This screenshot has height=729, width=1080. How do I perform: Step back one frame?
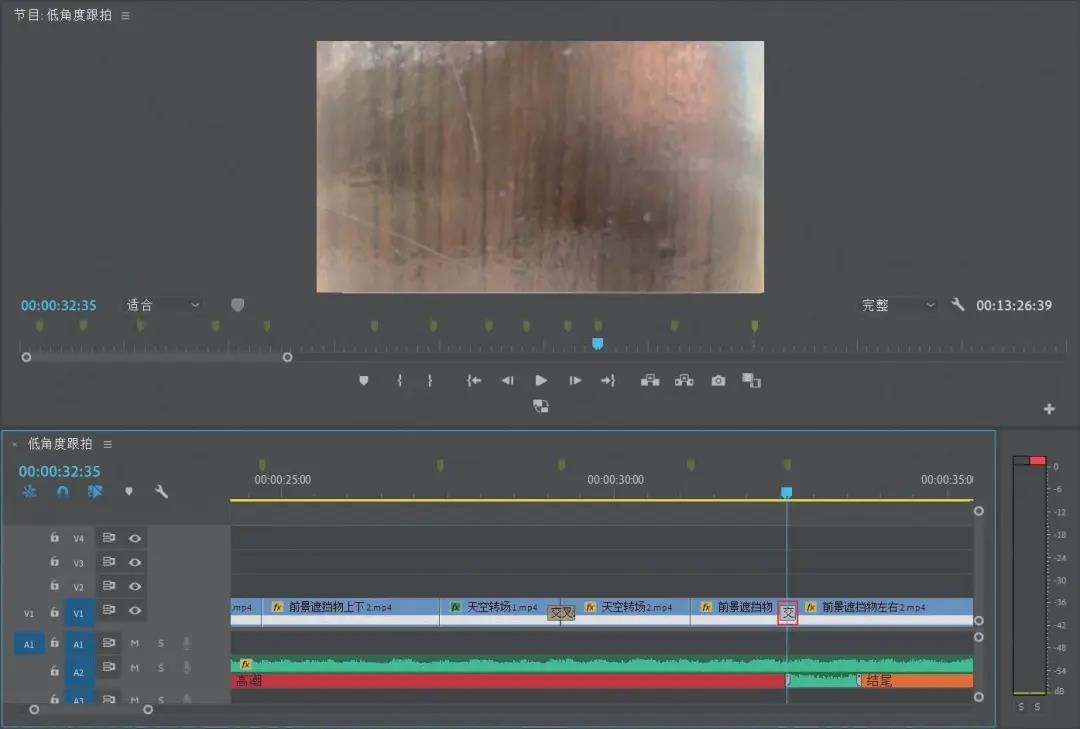tap(507, 380)
